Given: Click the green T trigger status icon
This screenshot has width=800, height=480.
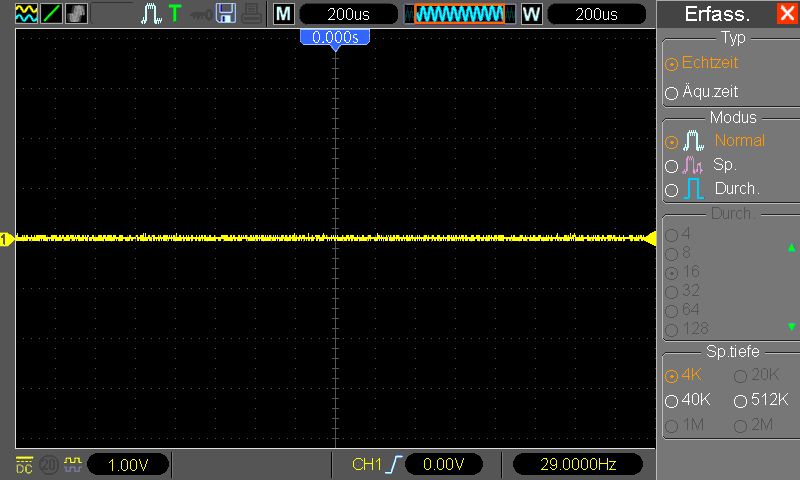Looking at the screenshot, I should click(174, 14).
